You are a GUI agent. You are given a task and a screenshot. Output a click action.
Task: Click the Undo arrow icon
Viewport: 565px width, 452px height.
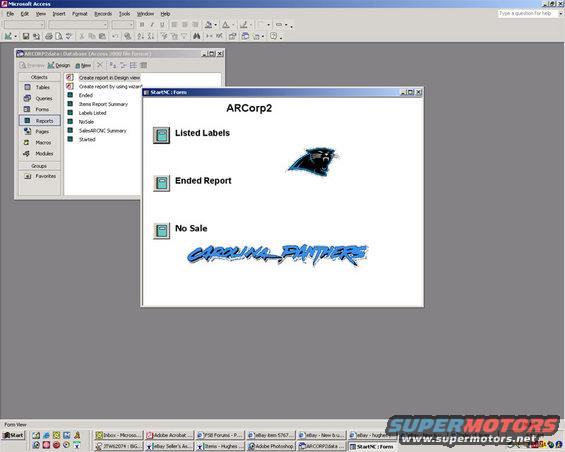[x=115, y=36]
